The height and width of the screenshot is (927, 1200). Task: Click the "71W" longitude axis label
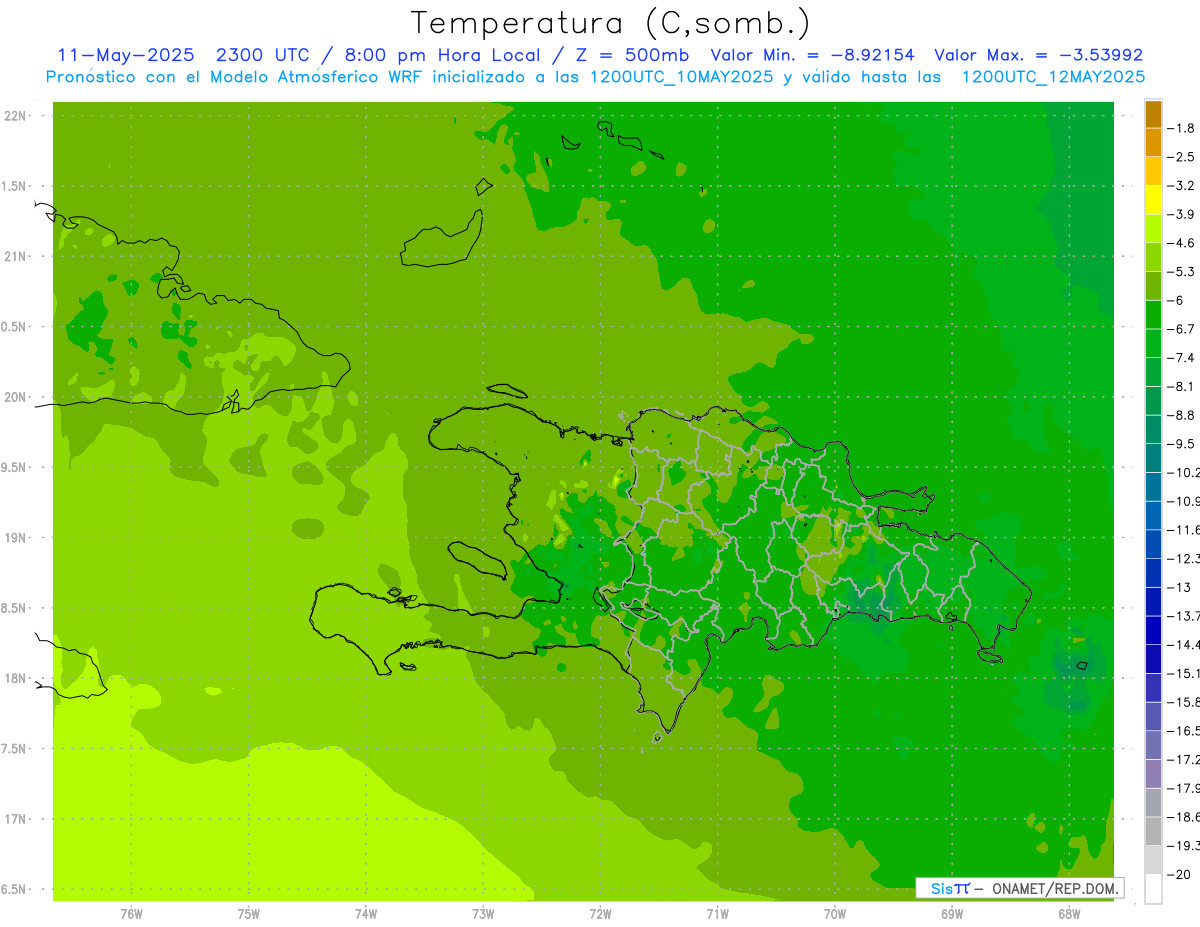click(717, 914)
